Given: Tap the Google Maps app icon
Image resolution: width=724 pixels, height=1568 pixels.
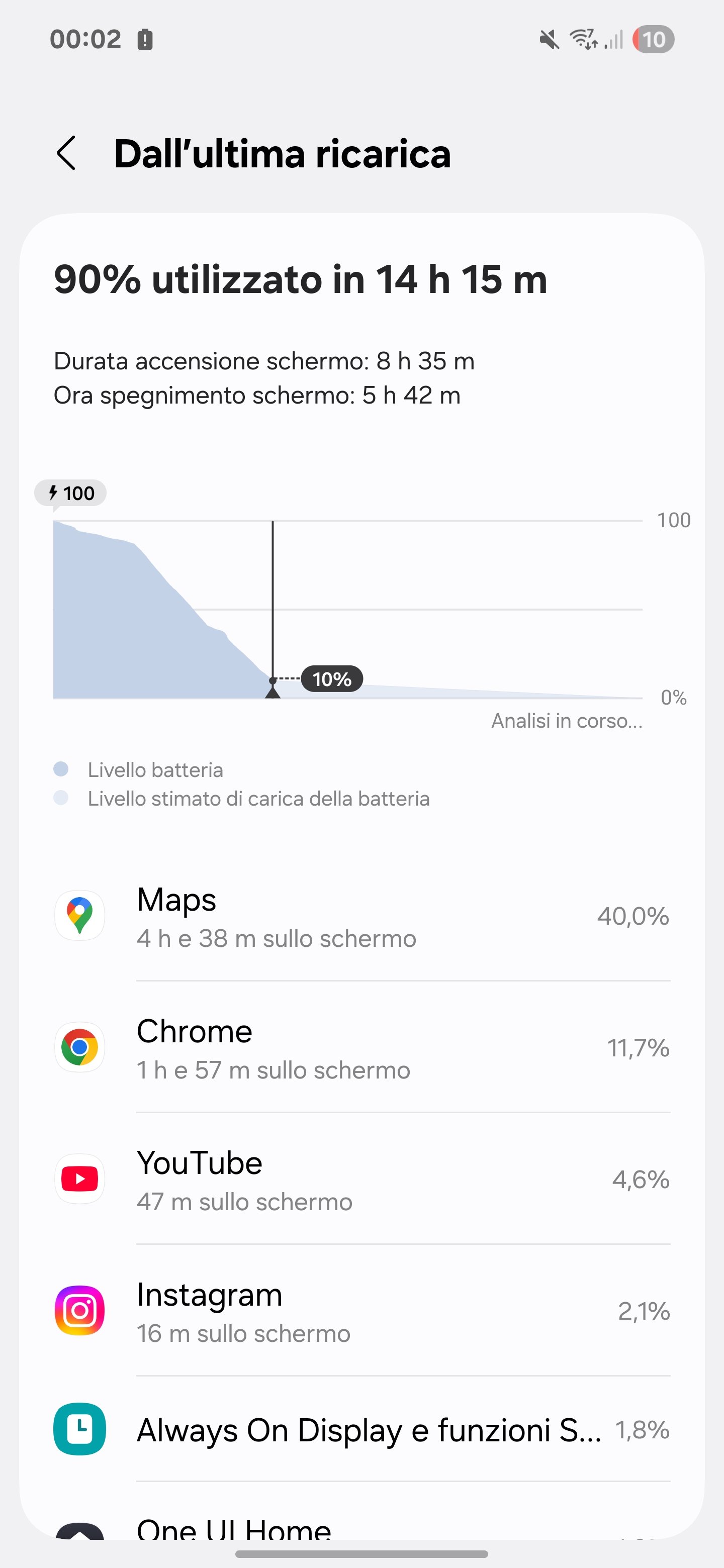Looking at the screenshot, I should (80, 916).
